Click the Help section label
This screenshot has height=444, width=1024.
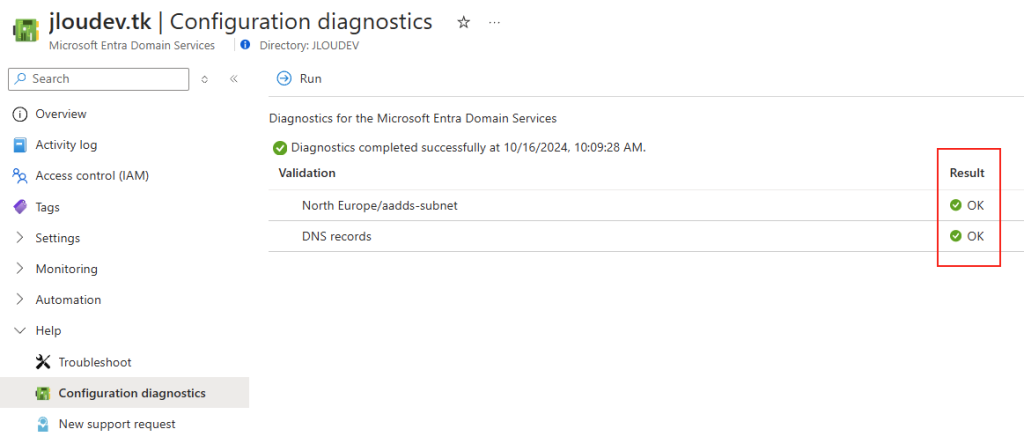pos(48,331)
